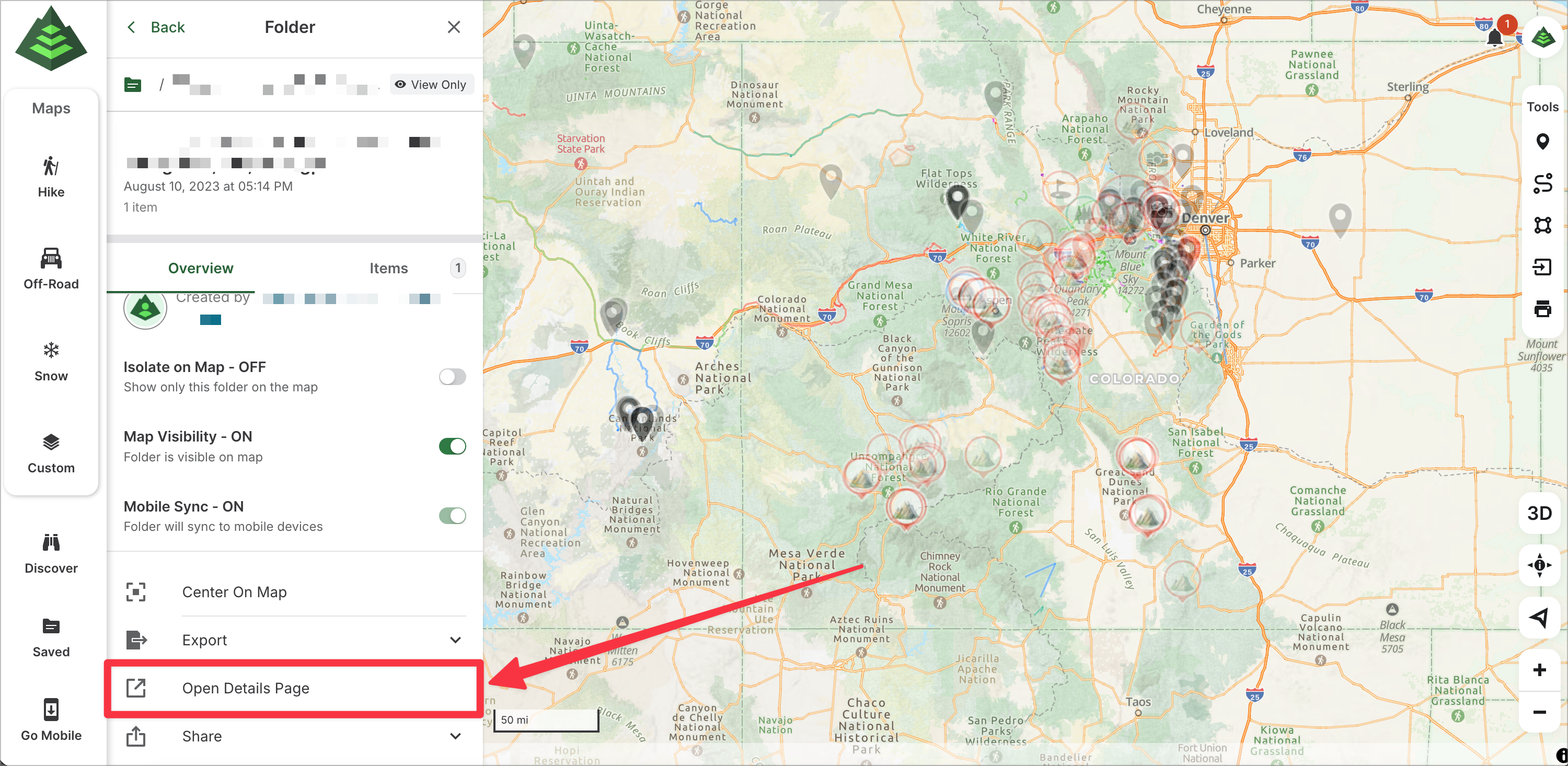Select the route drawing tool
This screenshot has width=1568, height=766.
click(x=1542, y=183)
